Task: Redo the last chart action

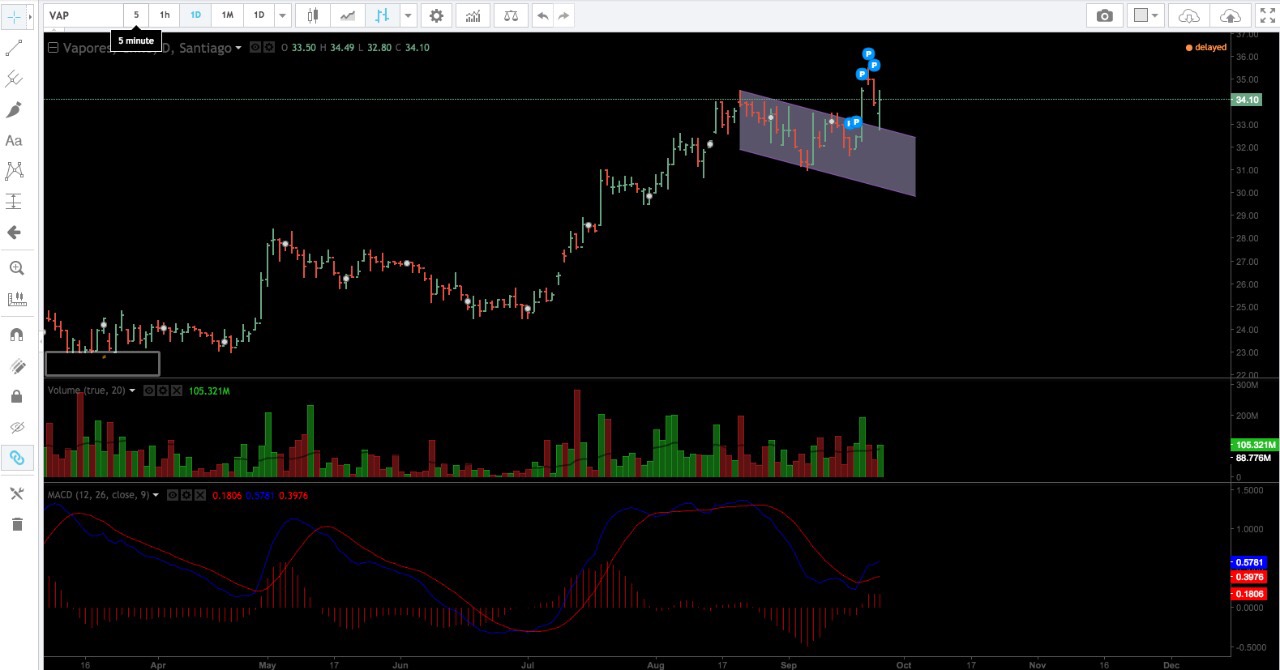Action: [564, 15]
